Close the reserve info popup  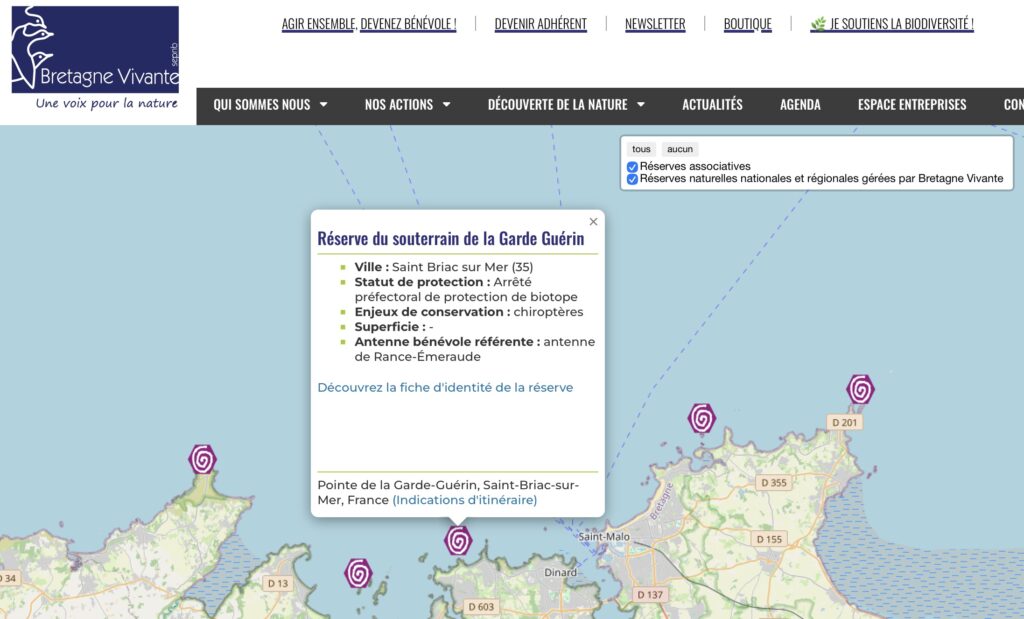click(x=593, y=222)
